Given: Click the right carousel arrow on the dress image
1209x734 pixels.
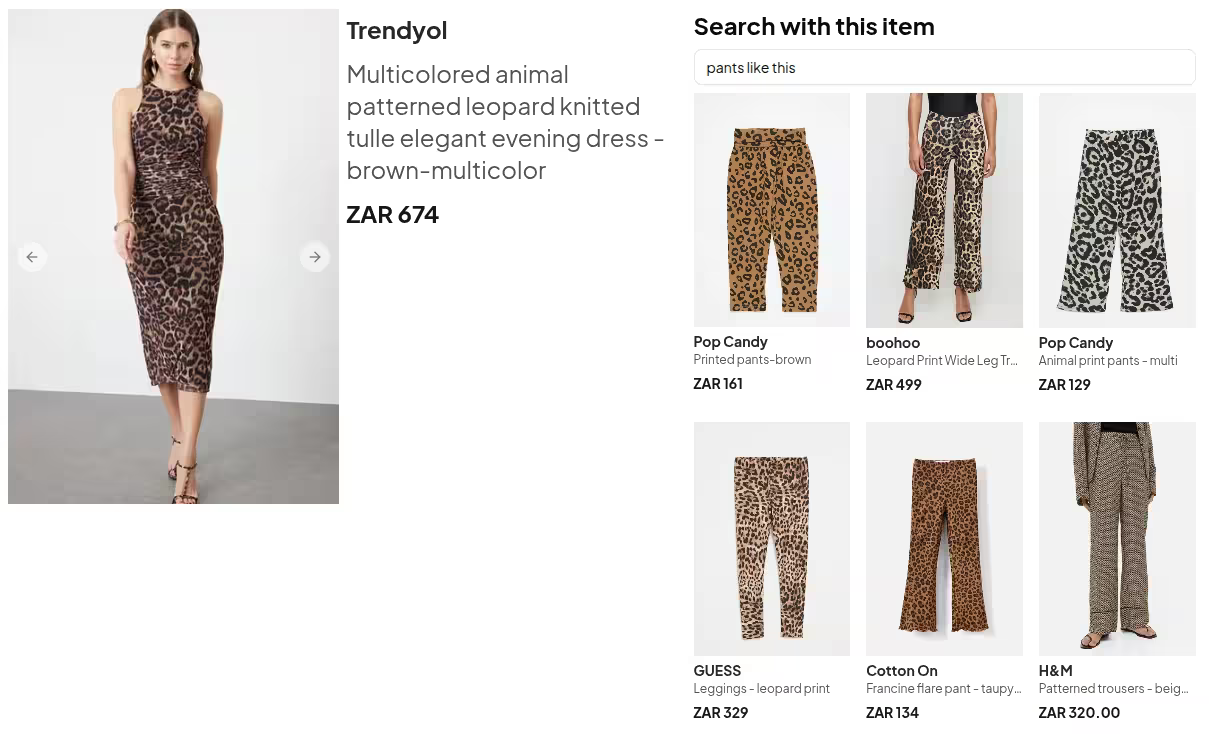Looking at the screenshot, I should [x=315, y=257].
